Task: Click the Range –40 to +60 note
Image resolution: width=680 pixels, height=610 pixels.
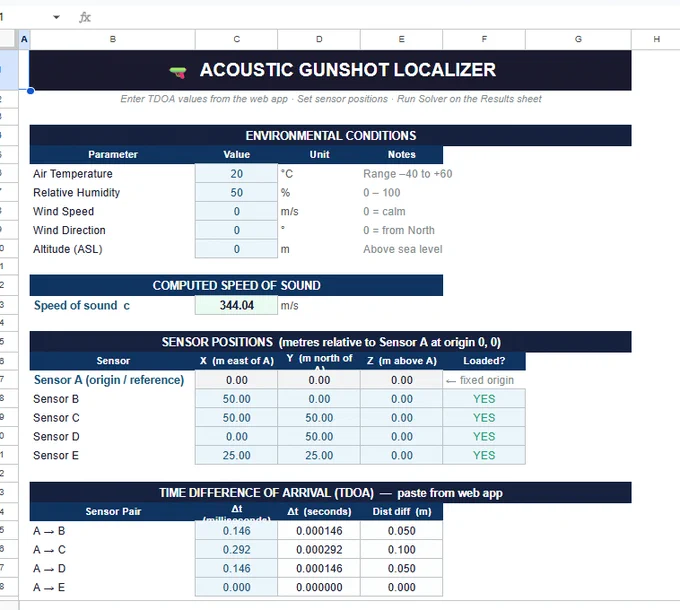Action: [408, 174]
